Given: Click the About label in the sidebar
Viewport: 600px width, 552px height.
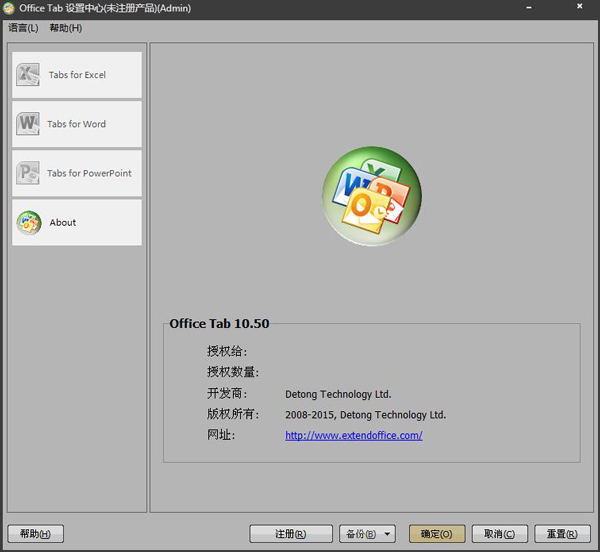Looking at the screenshot, I should [63, 222].
